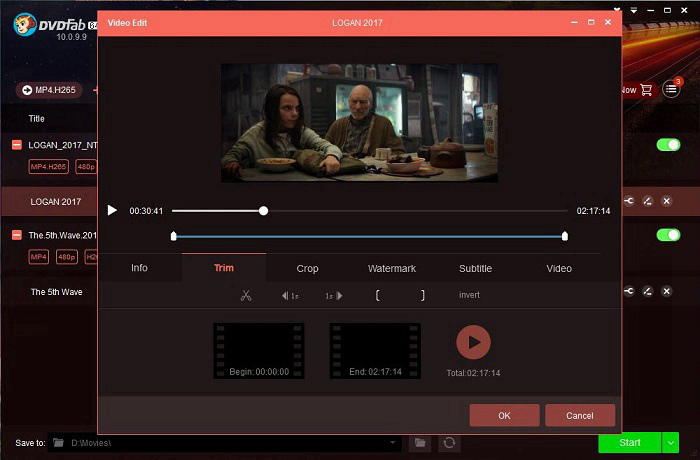Click the playback position slider knob

point(263,211)
